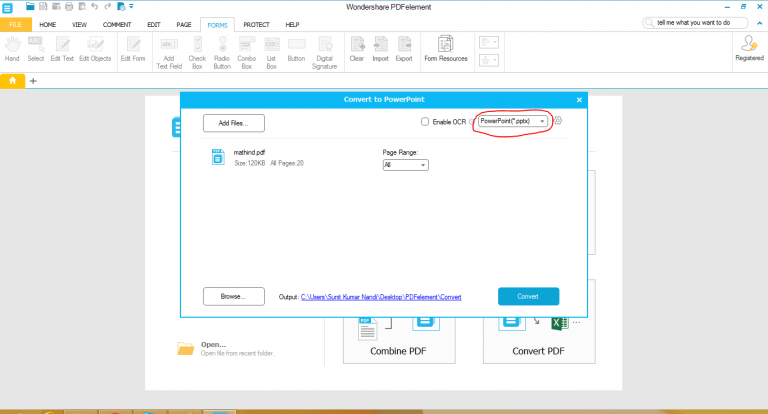Click the blue Convert button

[528, 296]
